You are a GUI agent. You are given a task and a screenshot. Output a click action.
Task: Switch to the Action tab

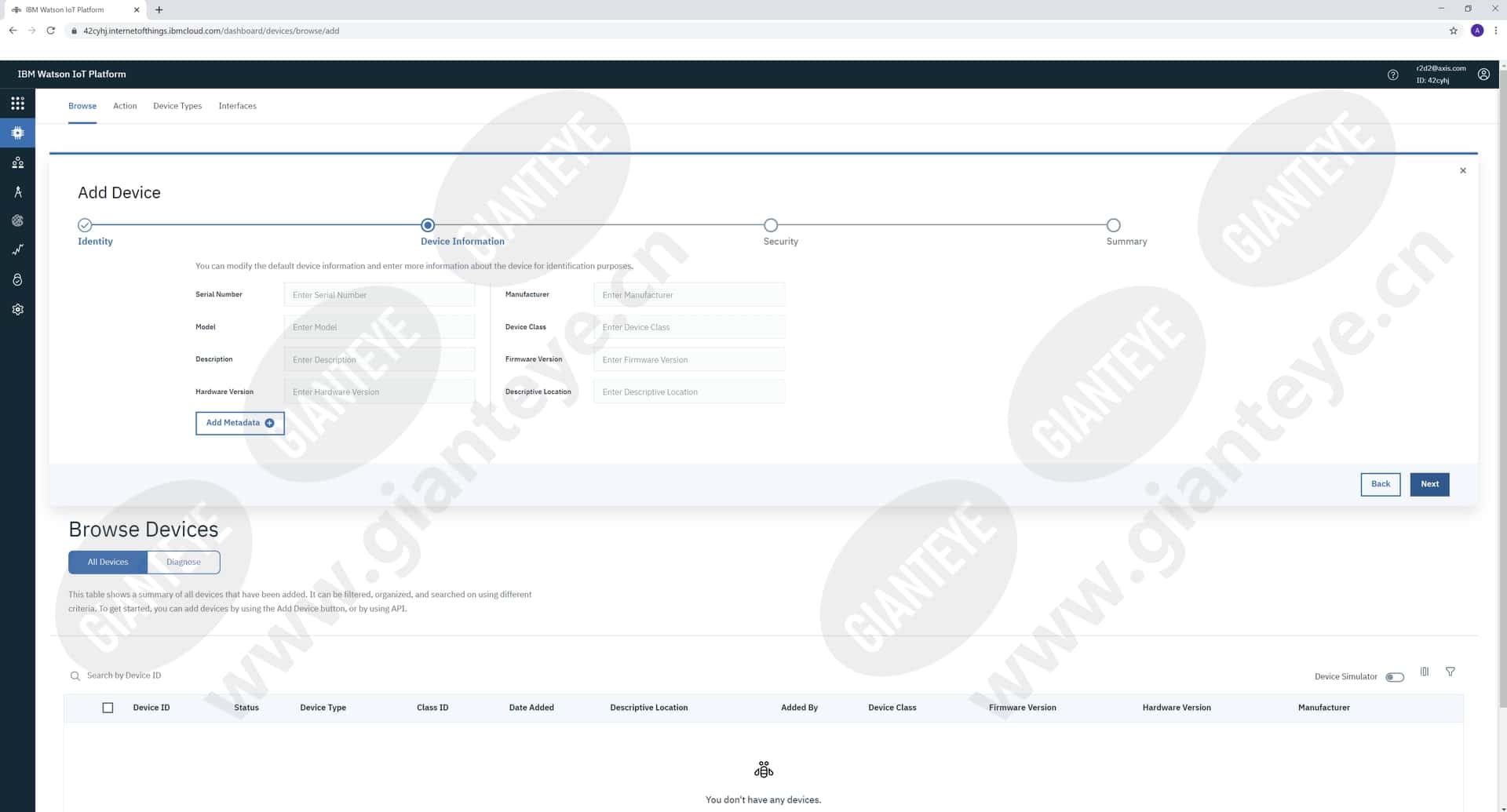tap(125, 106)
